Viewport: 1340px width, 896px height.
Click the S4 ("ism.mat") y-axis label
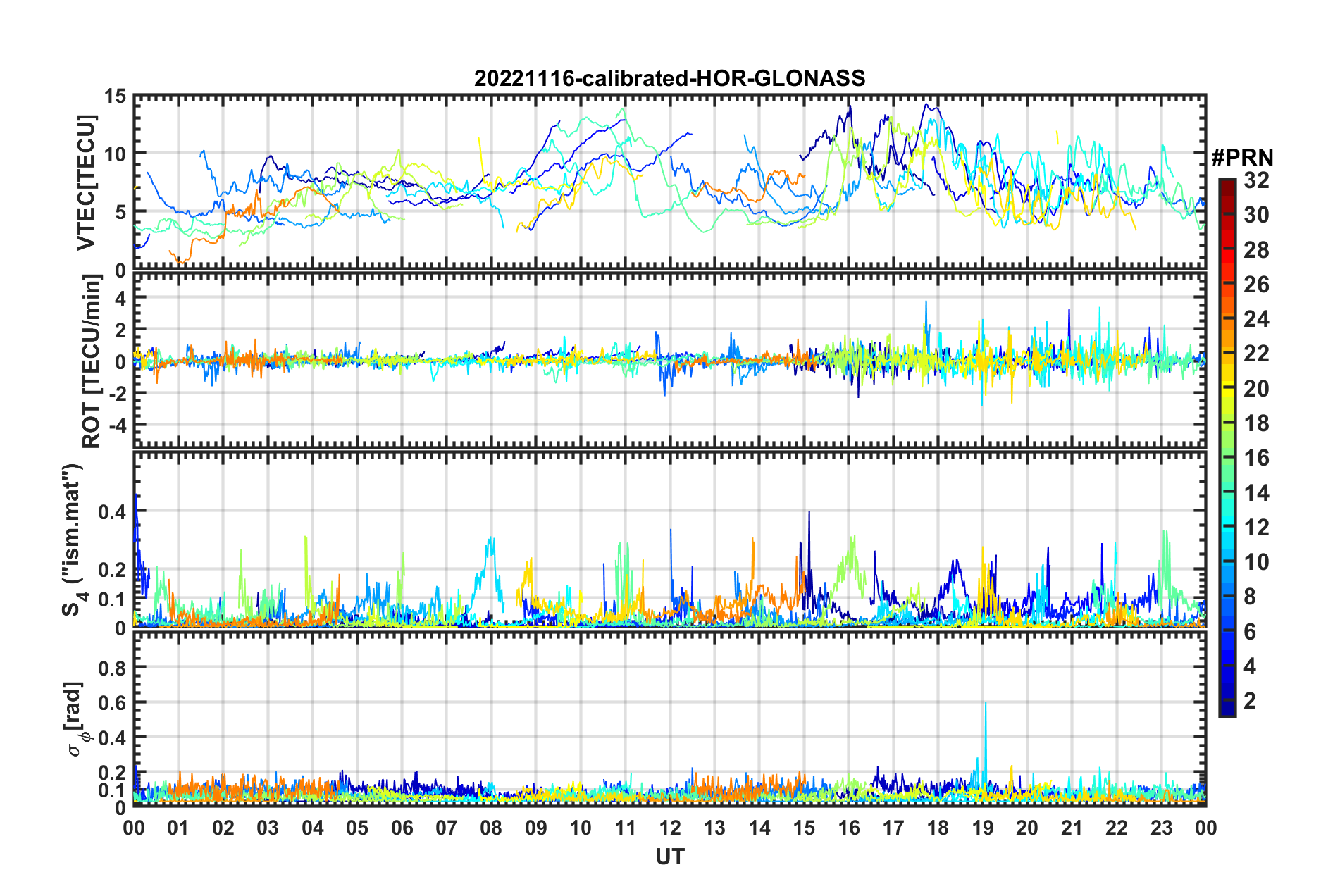tap(73, 540)
